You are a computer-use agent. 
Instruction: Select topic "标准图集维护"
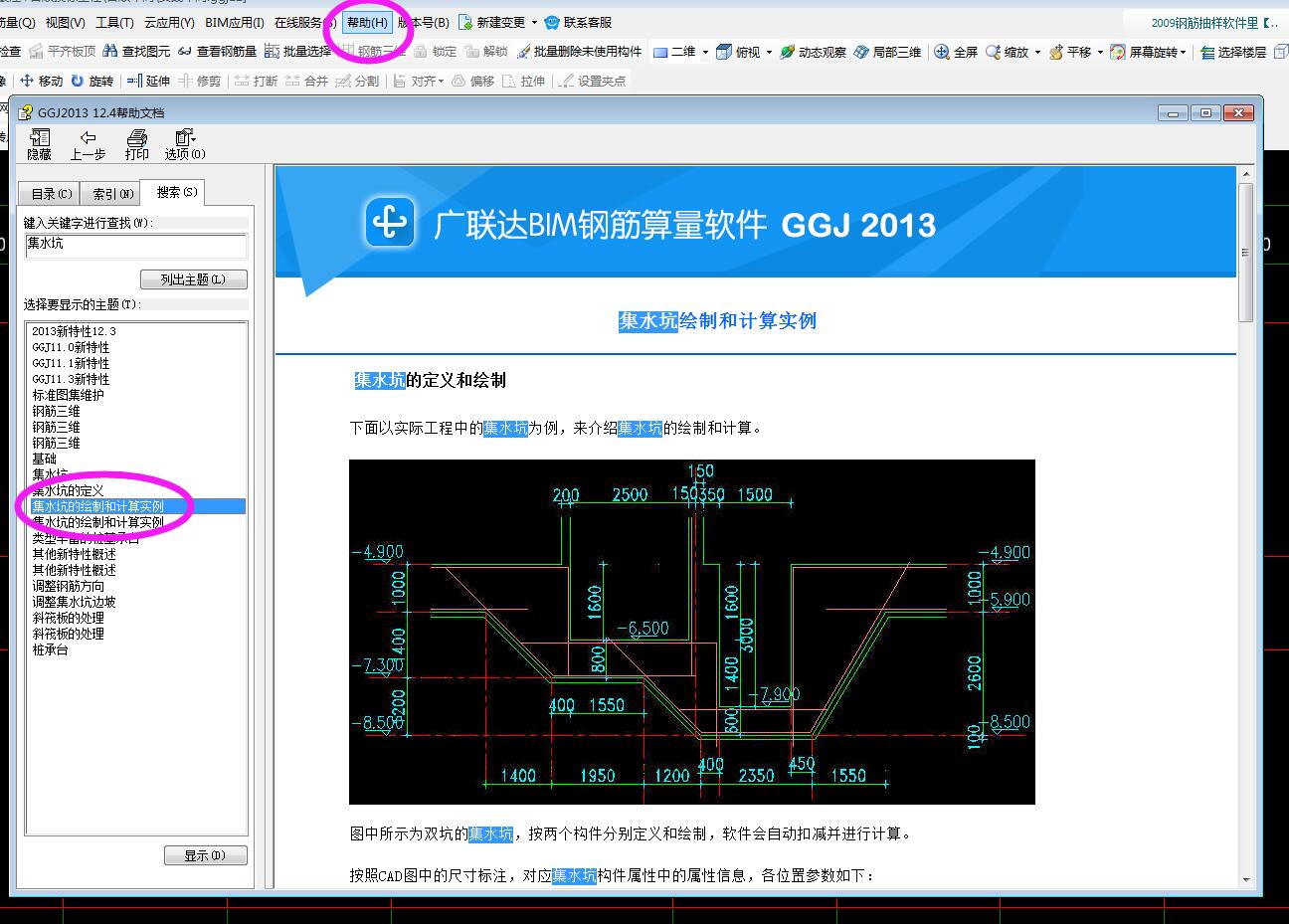pos(68,395)
